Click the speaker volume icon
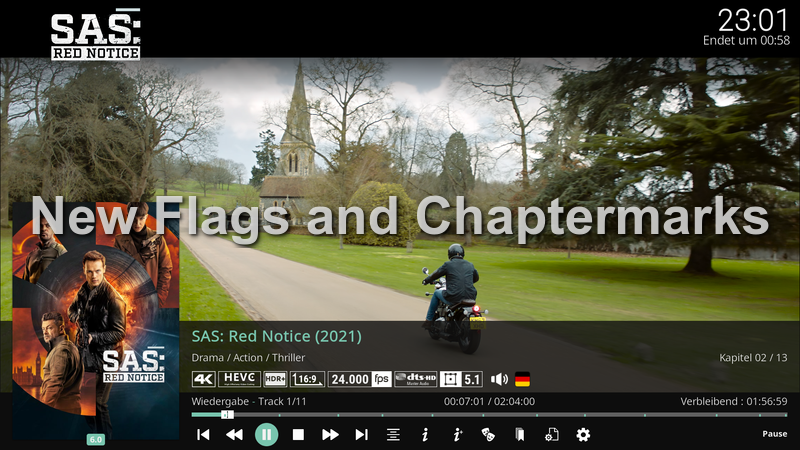Viewport: 800px width, 450px height. [x=499, y=379]
